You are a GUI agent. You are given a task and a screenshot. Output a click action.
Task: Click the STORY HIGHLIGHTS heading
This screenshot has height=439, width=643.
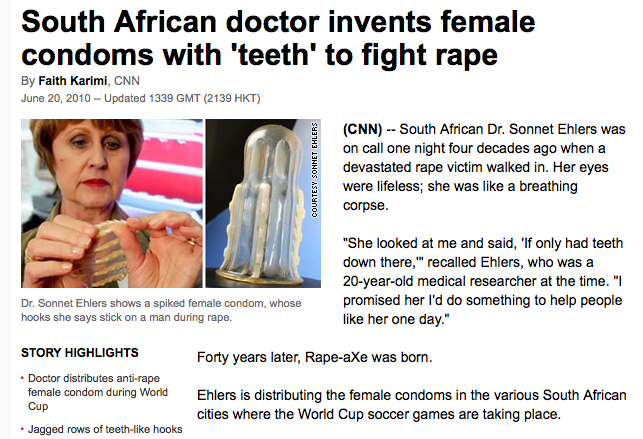(80, 353)
